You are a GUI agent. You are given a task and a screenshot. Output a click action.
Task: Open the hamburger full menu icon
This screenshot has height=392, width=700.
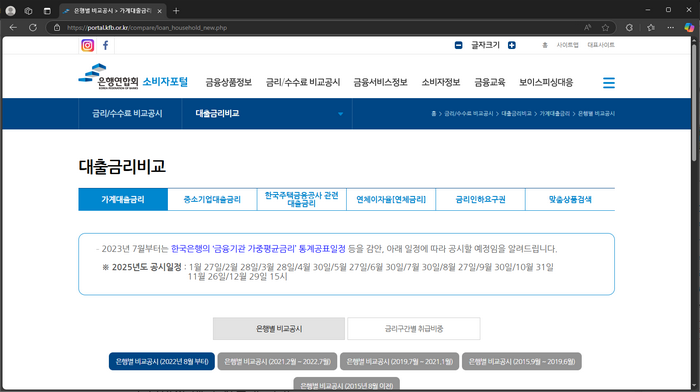[608, 83]
